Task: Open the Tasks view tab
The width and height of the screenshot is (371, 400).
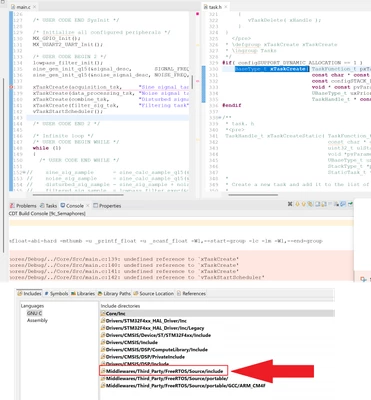Action: point(49,206)
